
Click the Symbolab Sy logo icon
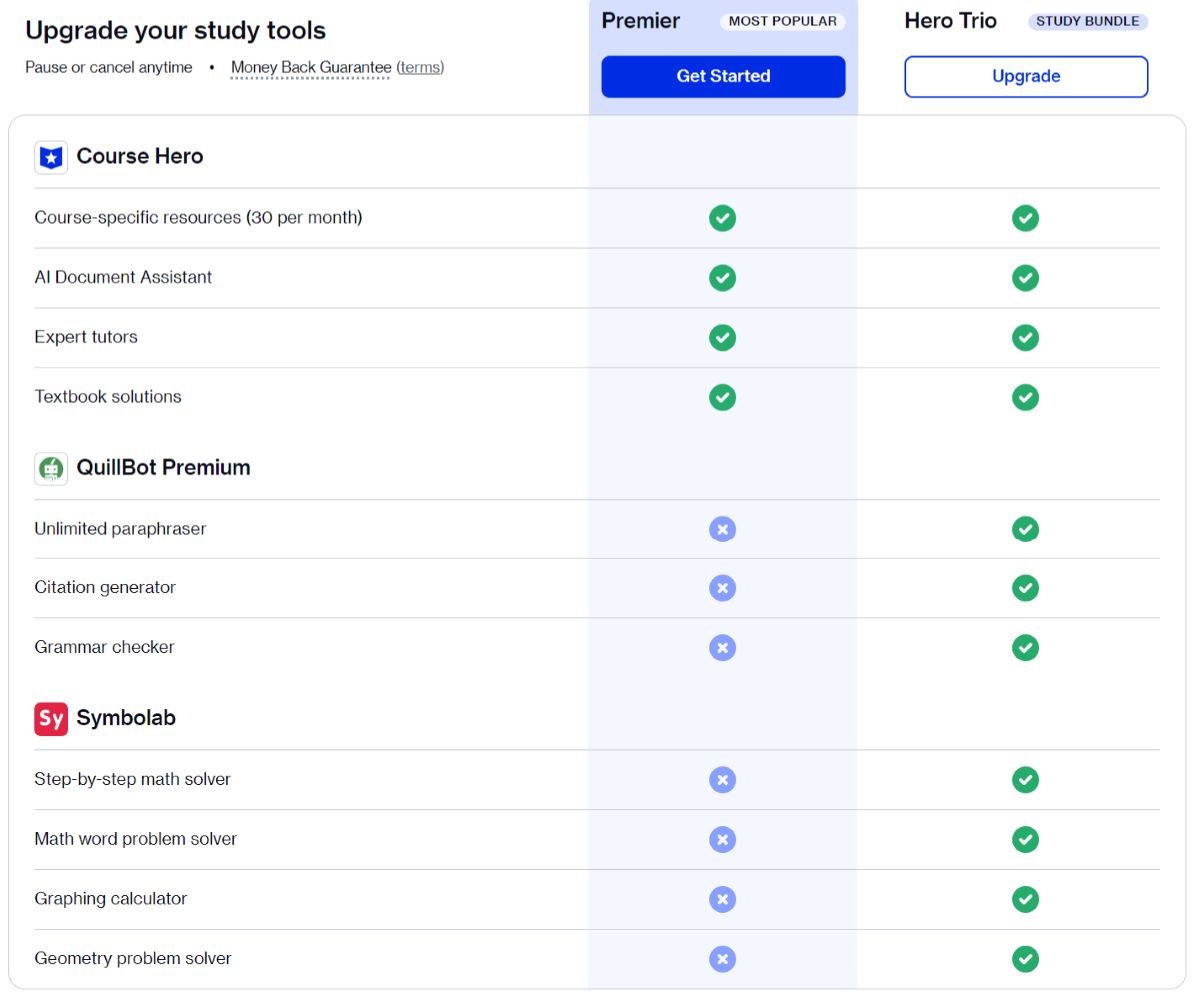tap(51, 718)
